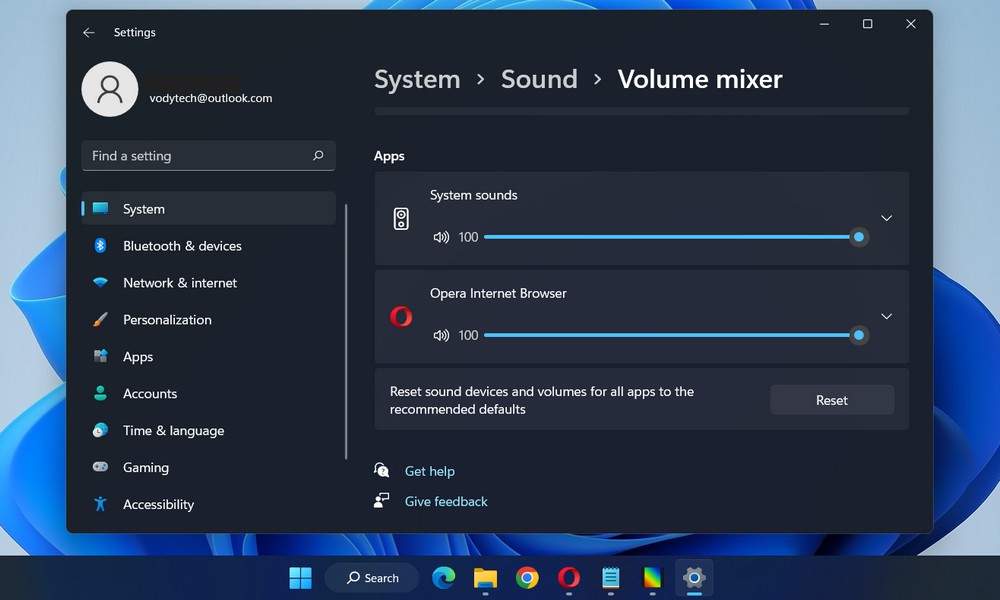
Task: Open Apps settings category
Action: (209, 356)
